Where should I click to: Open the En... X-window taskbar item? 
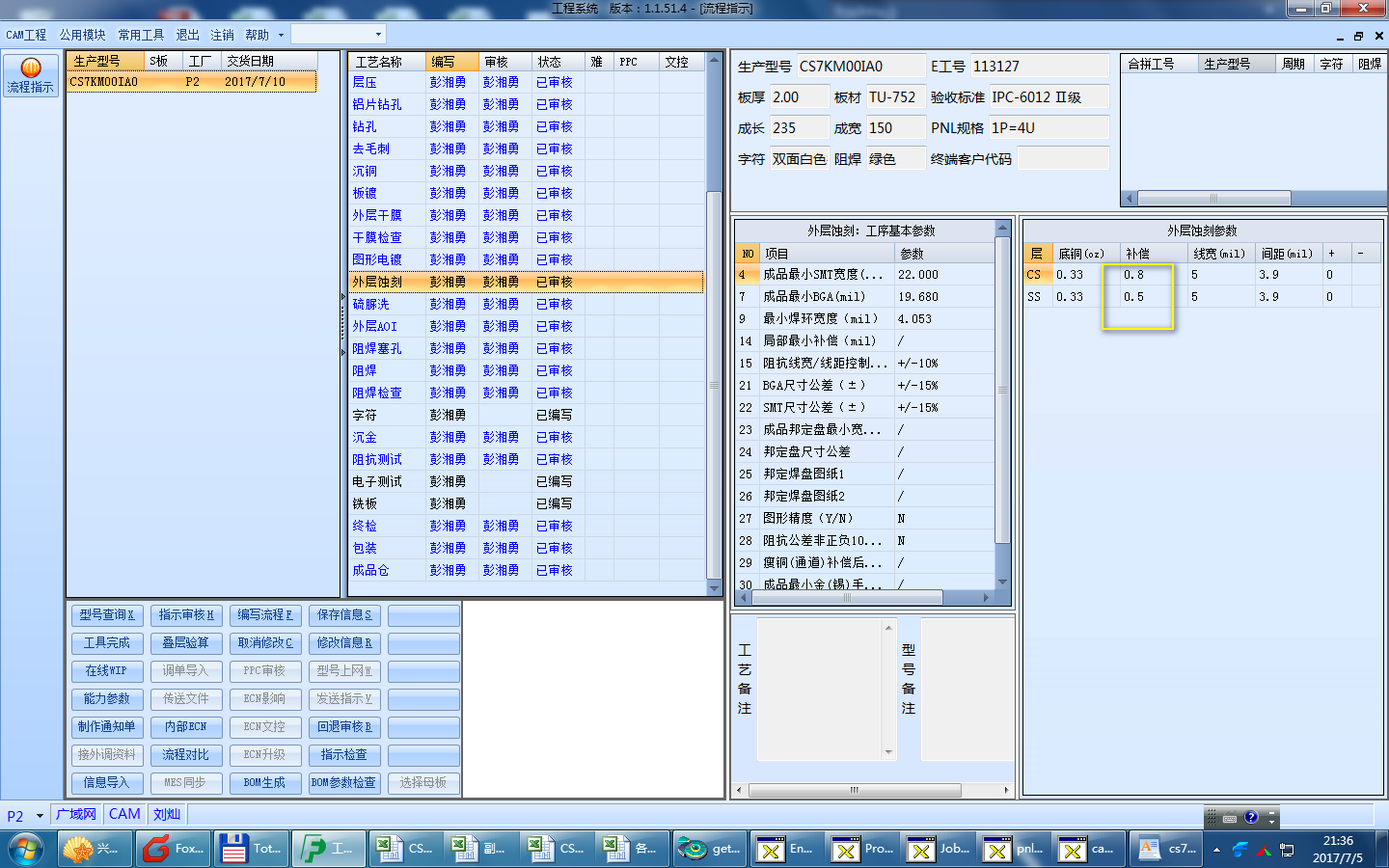click(785, 850)
